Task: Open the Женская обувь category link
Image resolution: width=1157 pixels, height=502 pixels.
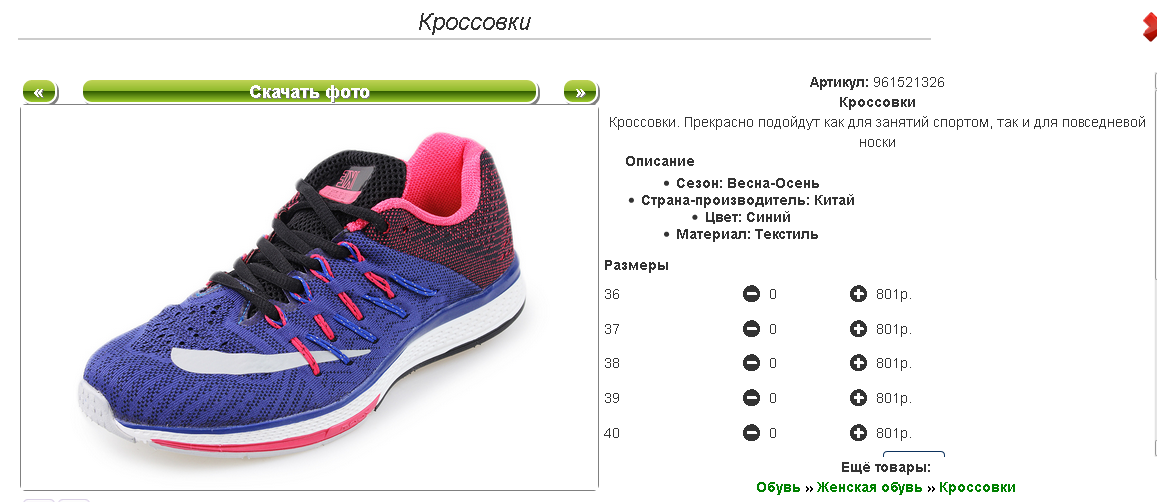Action: coord(868,487)
